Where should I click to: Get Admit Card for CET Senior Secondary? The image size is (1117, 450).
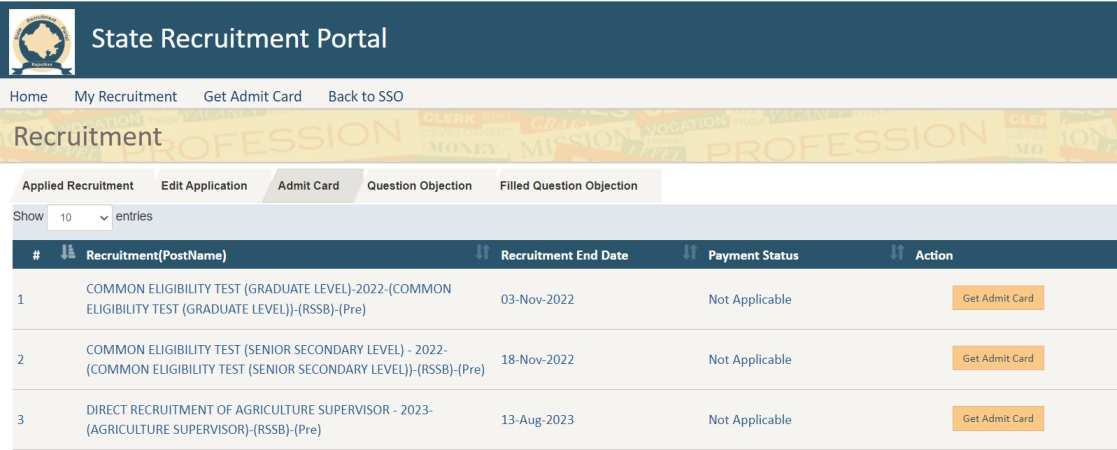[x=997, y=358]
